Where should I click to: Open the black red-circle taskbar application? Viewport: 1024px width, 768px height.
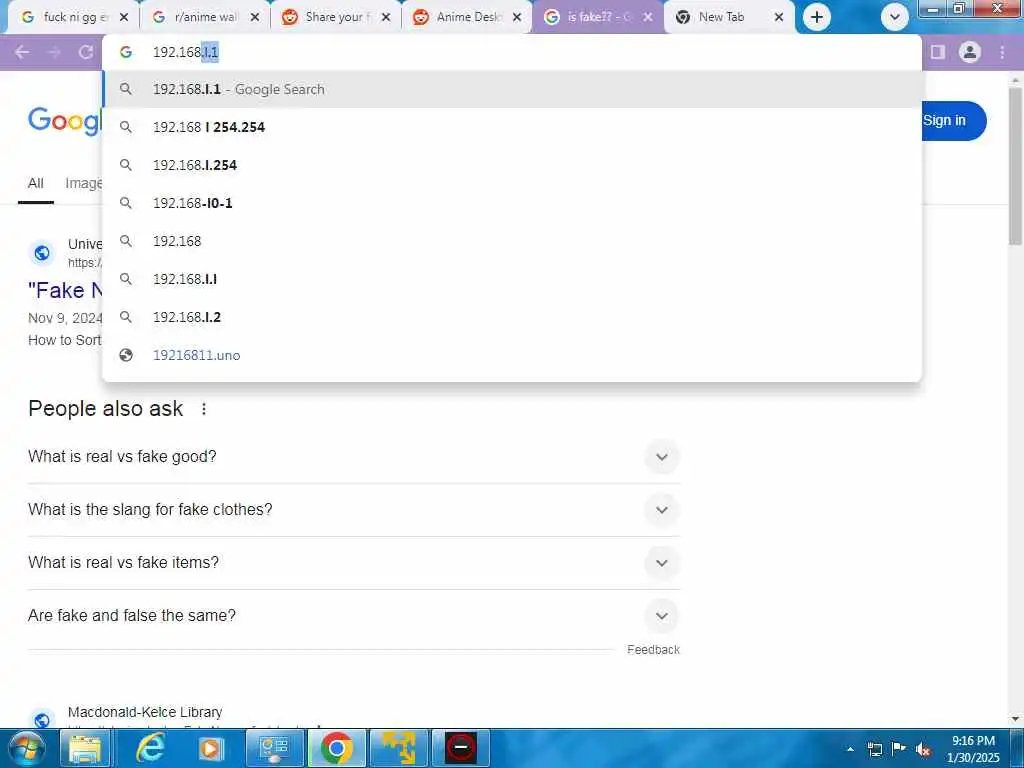461,748
